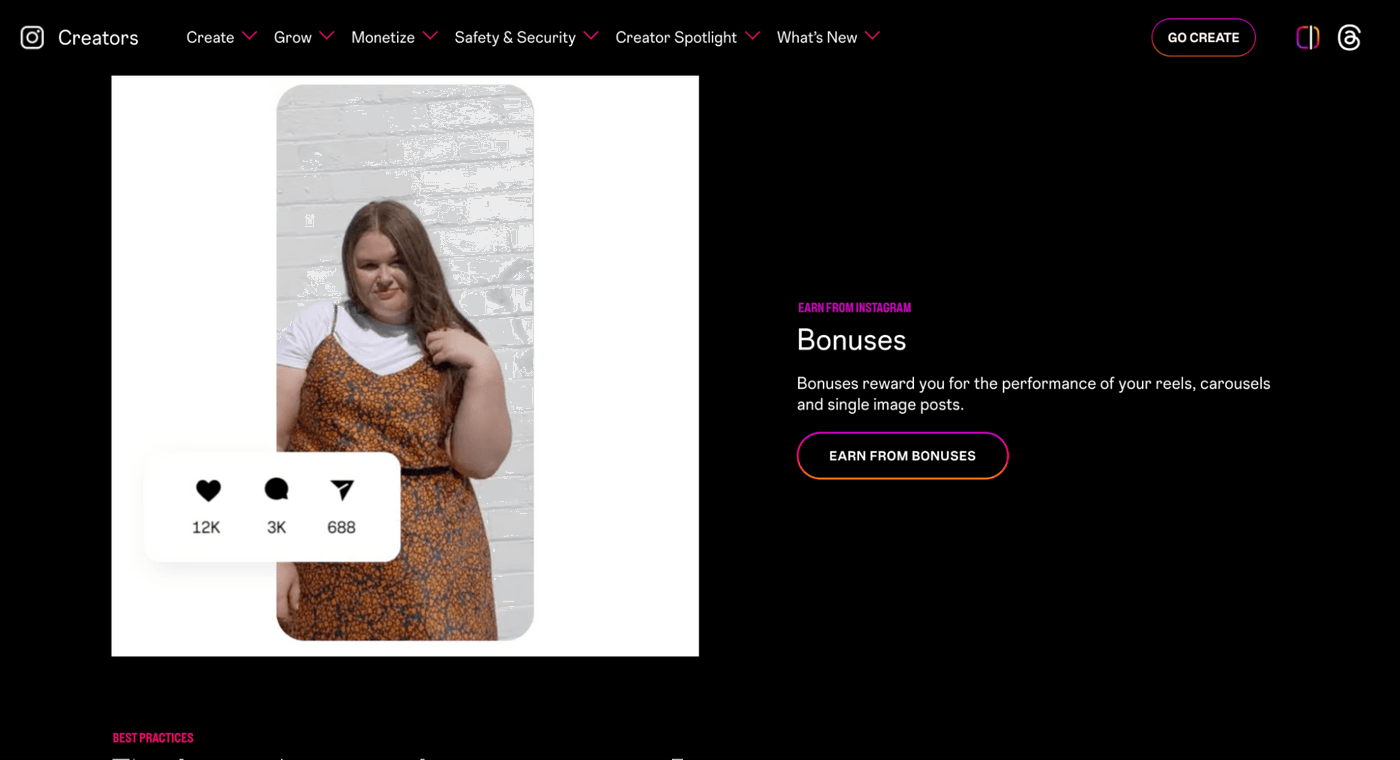This screenshot has width=1400, height=760.
Task: Expand the What's New chevron
Action: (872, 36)
